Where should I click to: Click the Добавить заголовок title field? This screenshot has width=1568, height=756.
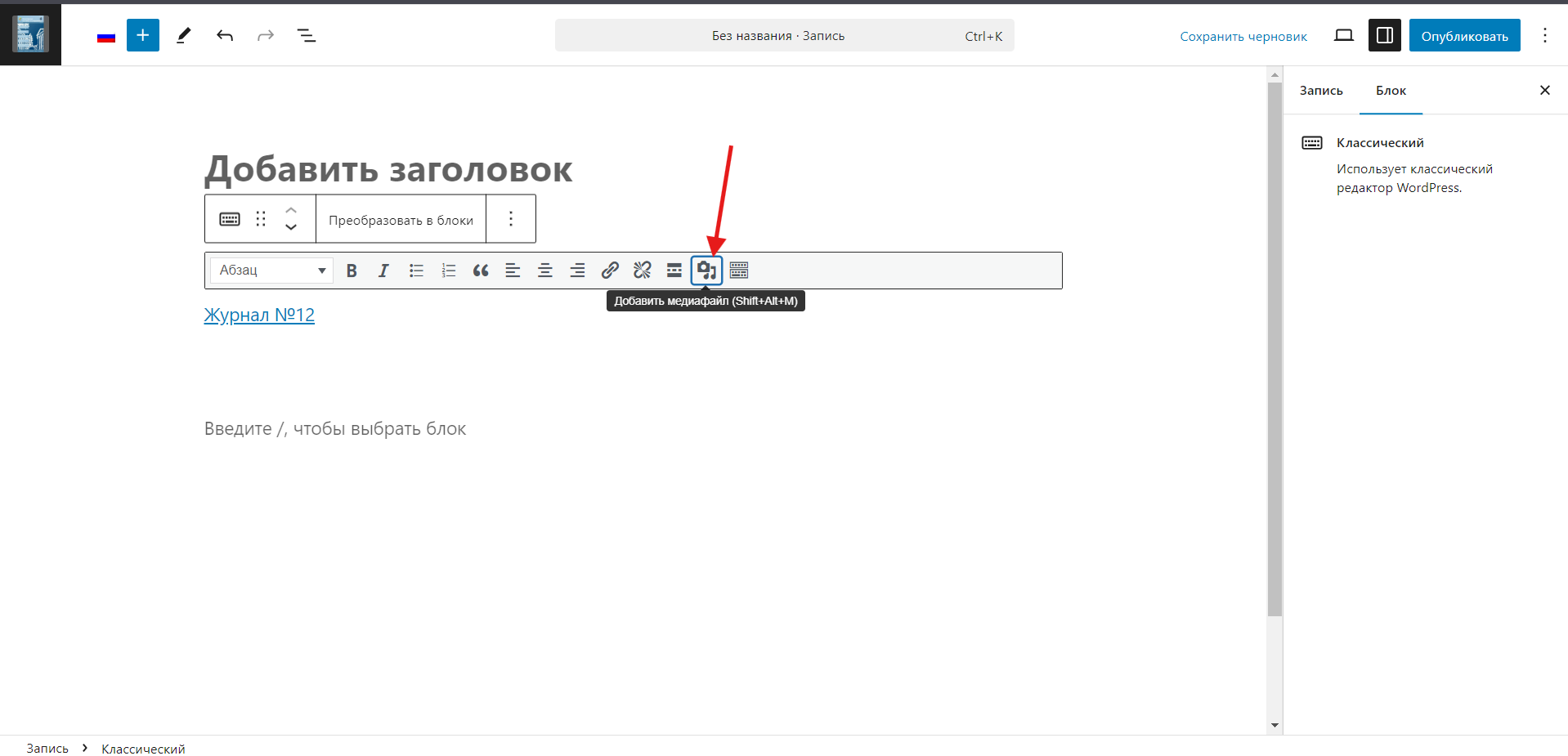pos(388,169)
